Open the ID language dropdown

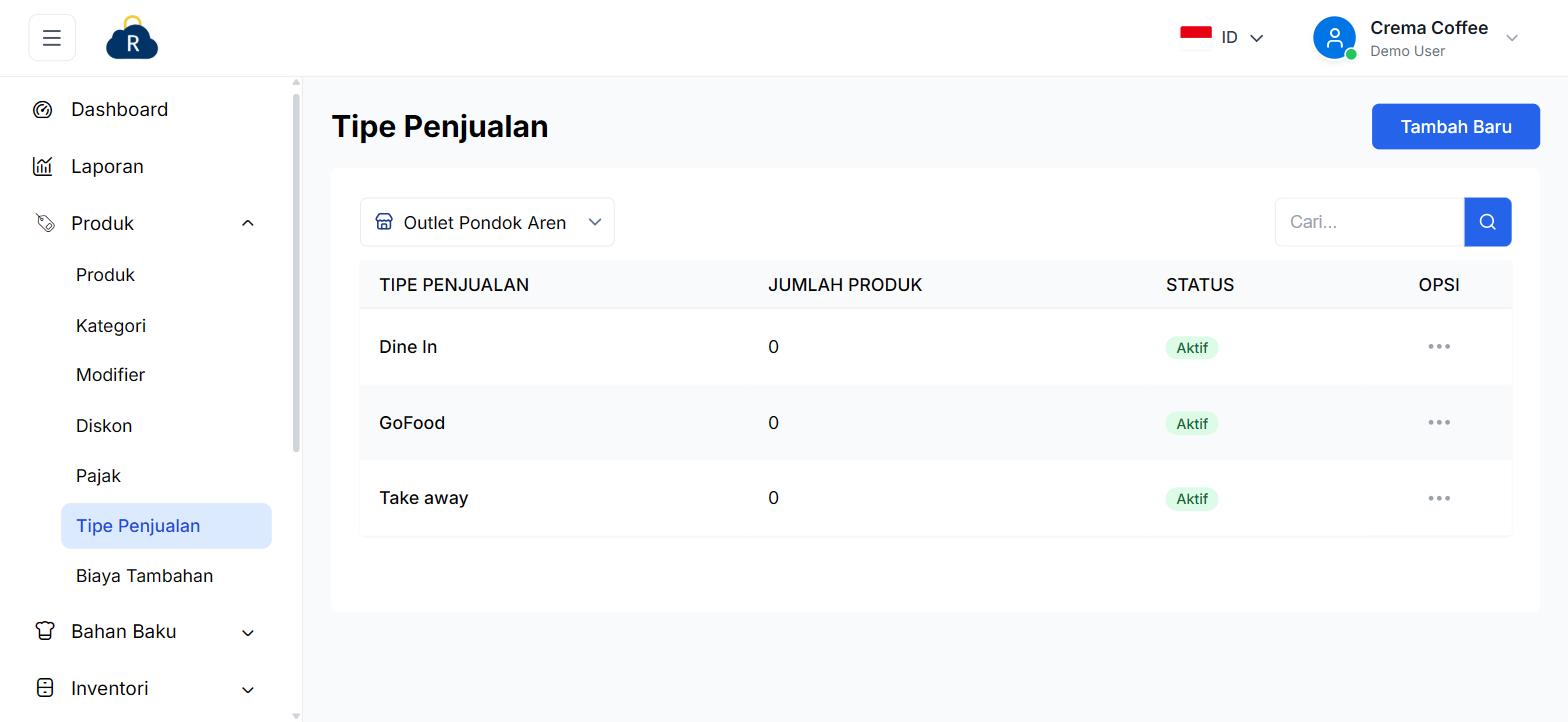(1223, 38)
